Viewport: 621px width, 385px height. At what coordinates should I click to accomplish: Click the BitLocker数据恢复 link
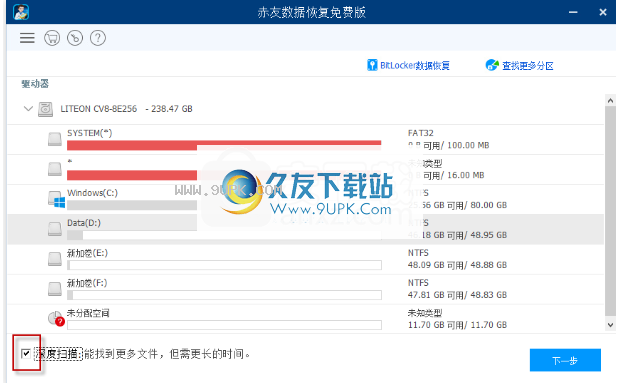pos(415,65)
